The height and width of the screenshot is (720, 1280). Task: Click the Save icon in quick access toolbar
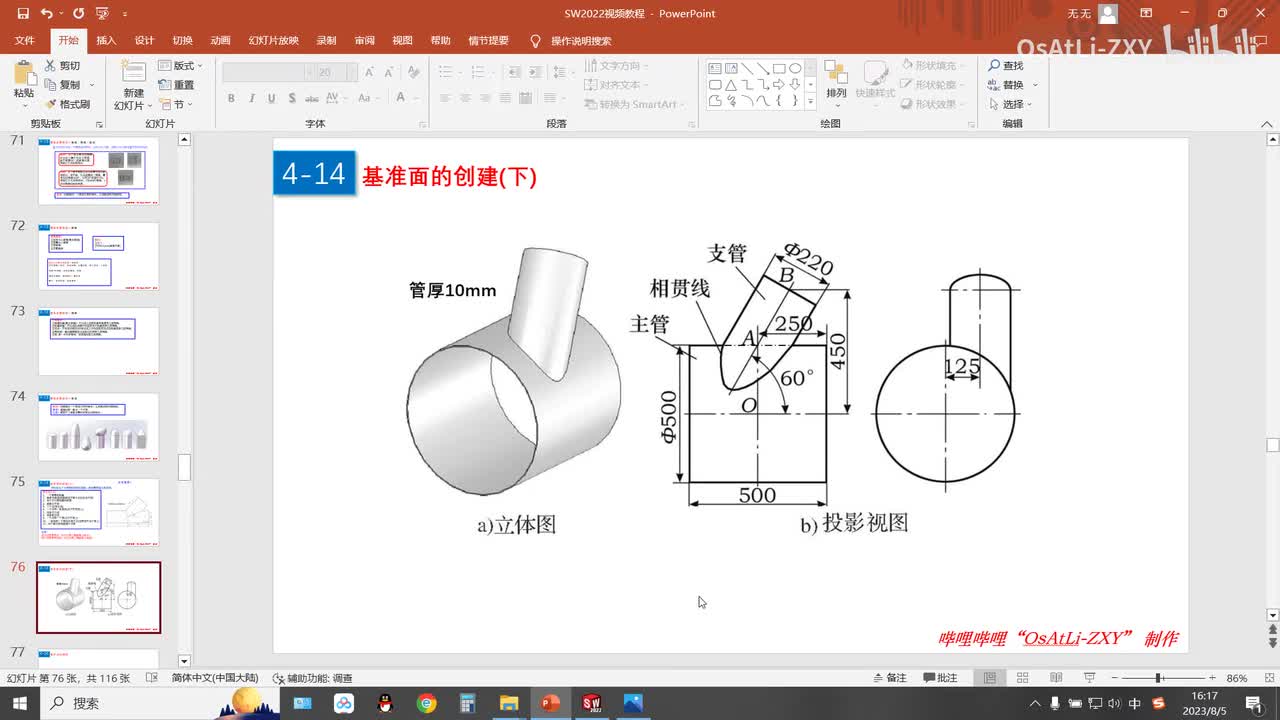[23, 14]
